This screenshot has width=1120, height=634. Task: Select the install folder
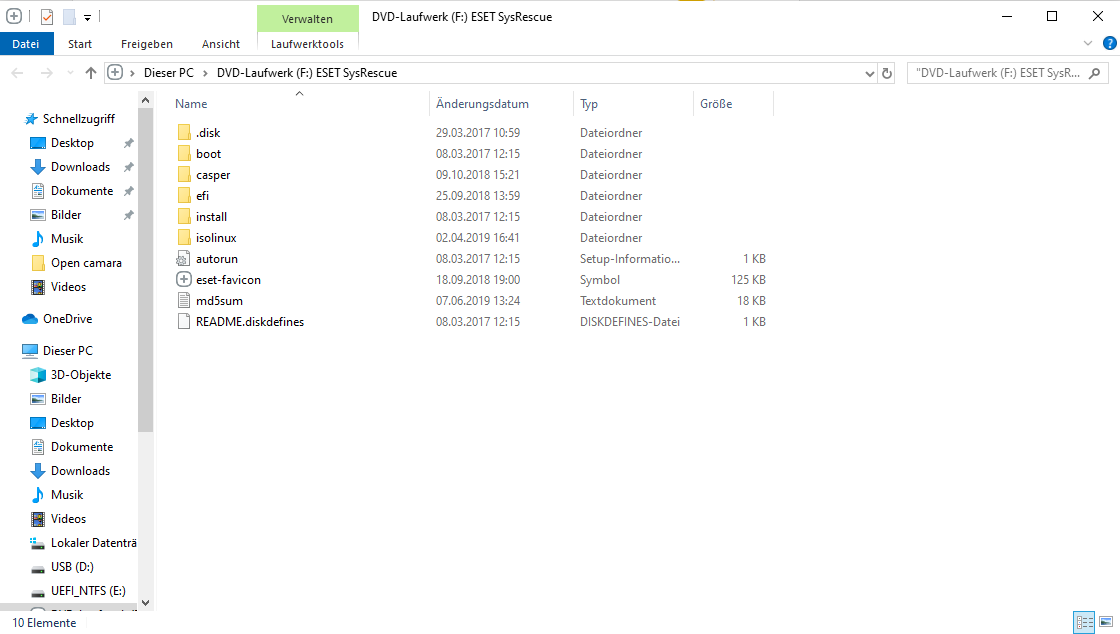(211, 216)
